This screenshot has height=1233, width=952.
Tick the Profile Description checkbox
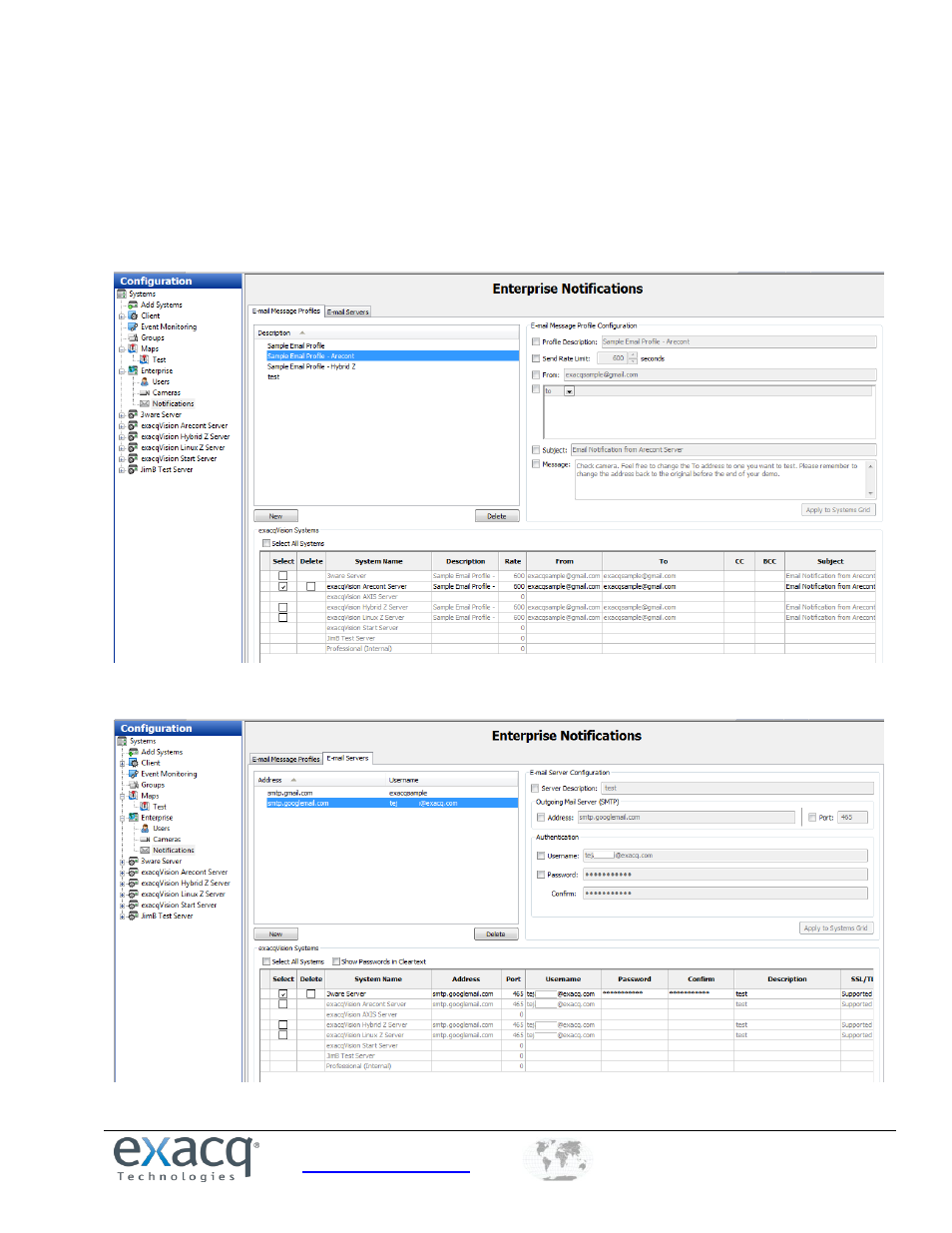pos(536,341)
